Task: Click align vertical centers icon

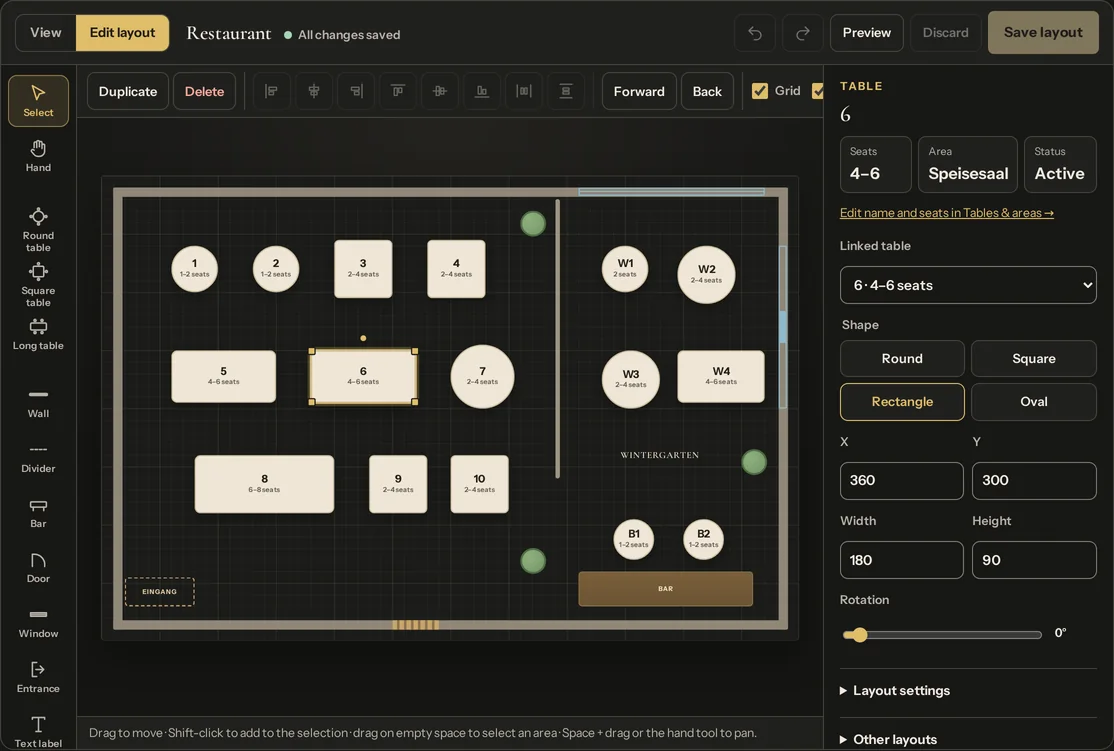Action: pos(440,91)
